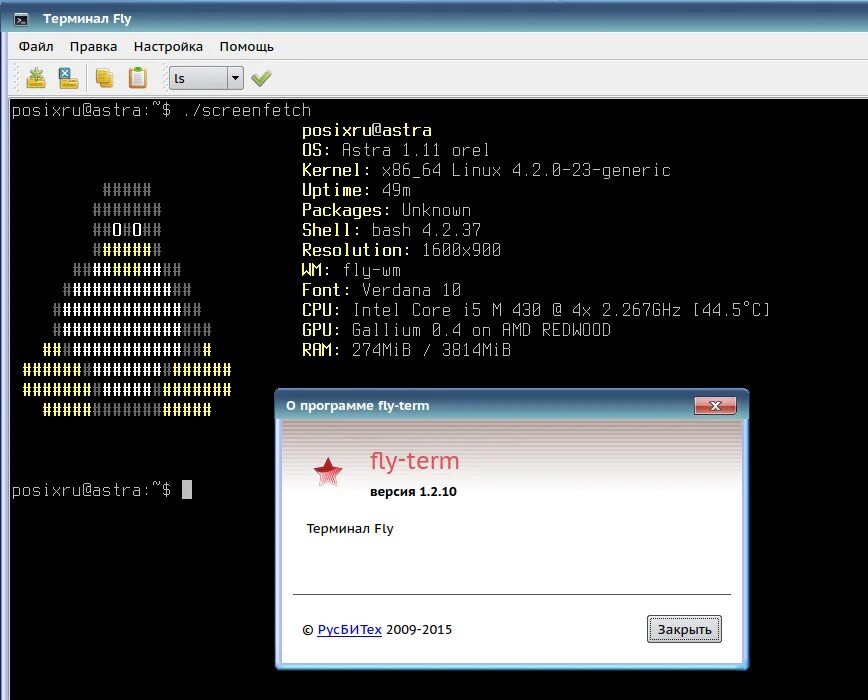Click the Resolution: 1600x900 line

(401, 250)
